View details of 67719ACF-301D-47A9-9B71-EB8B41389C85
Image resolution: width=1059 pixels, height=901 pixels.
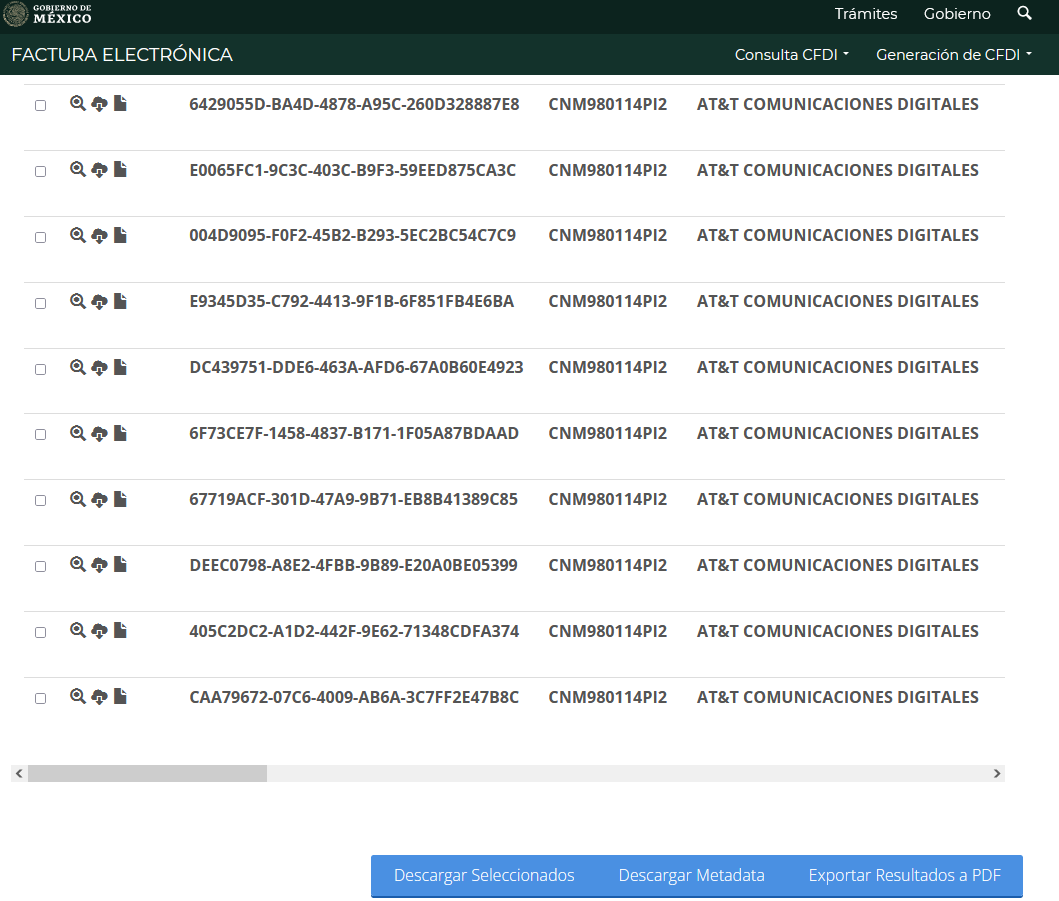pos(78,499)
